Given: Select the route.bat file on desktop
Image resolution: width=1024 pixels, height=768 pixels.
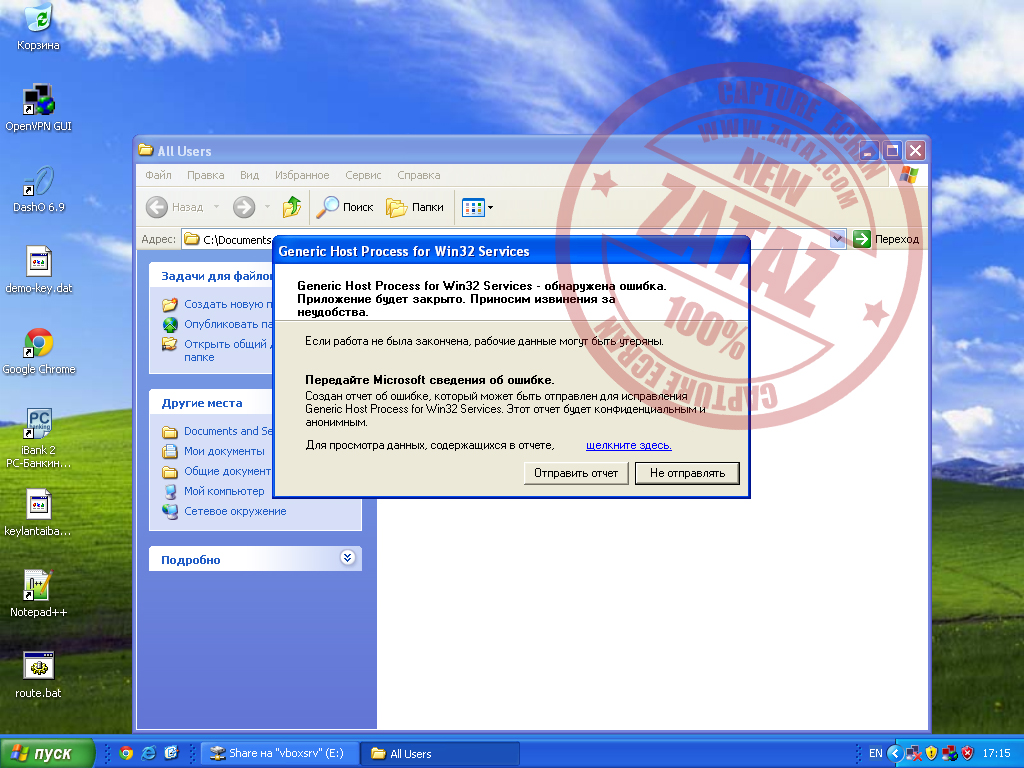Looking at the screenshot, I should 39,675.
